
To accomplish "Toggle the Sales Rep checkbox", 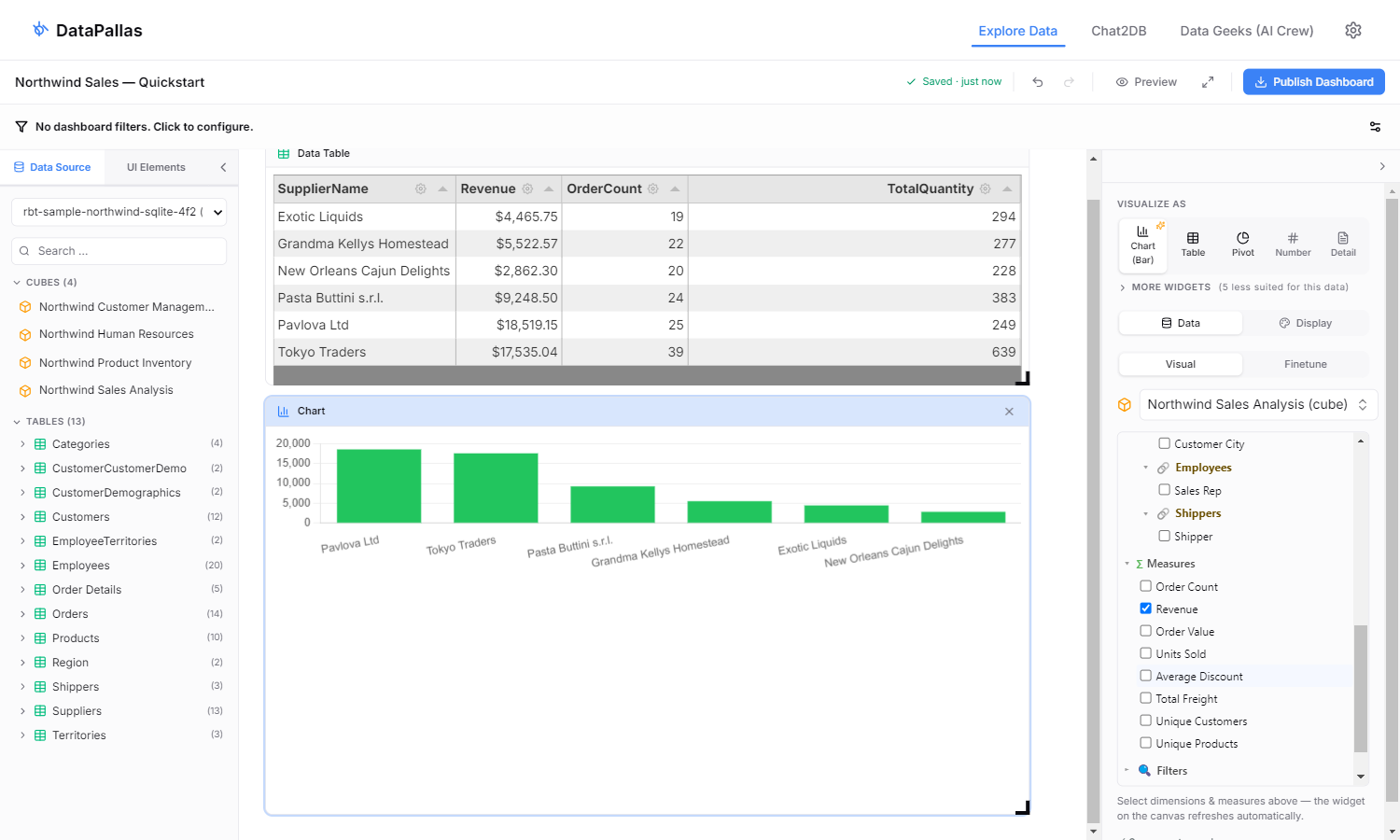I will tap(1164, 489).
